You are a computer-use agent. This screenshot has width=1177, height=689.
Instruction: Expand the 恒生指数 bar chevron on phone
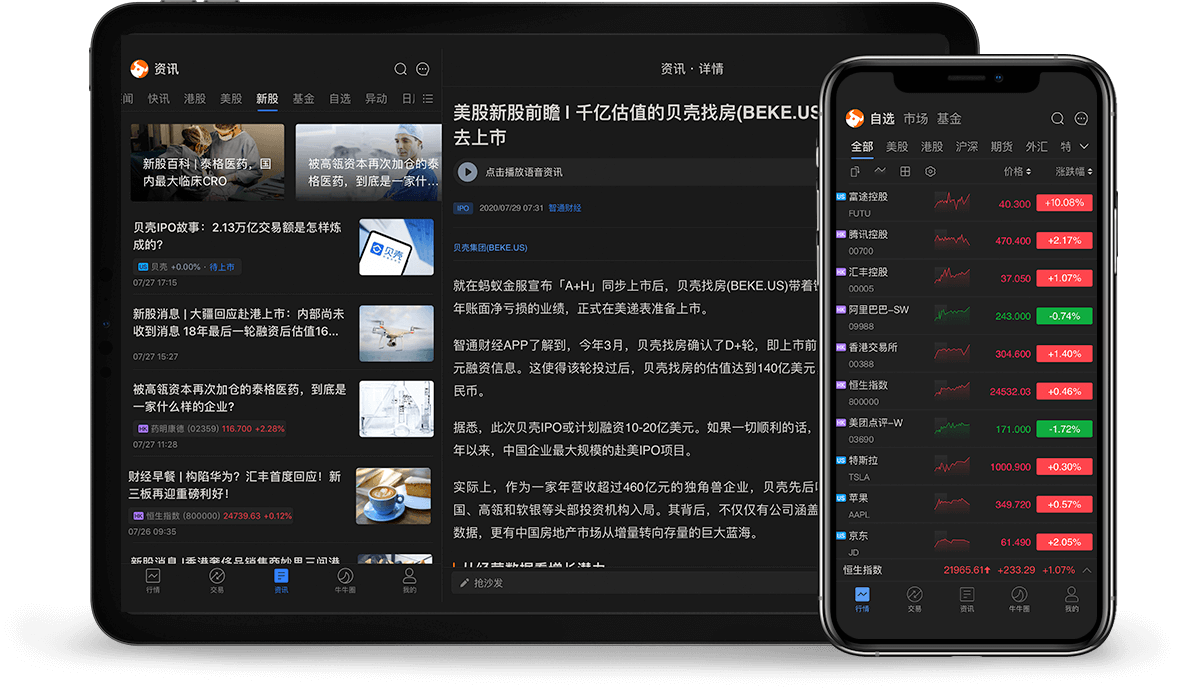point(1086,570)
